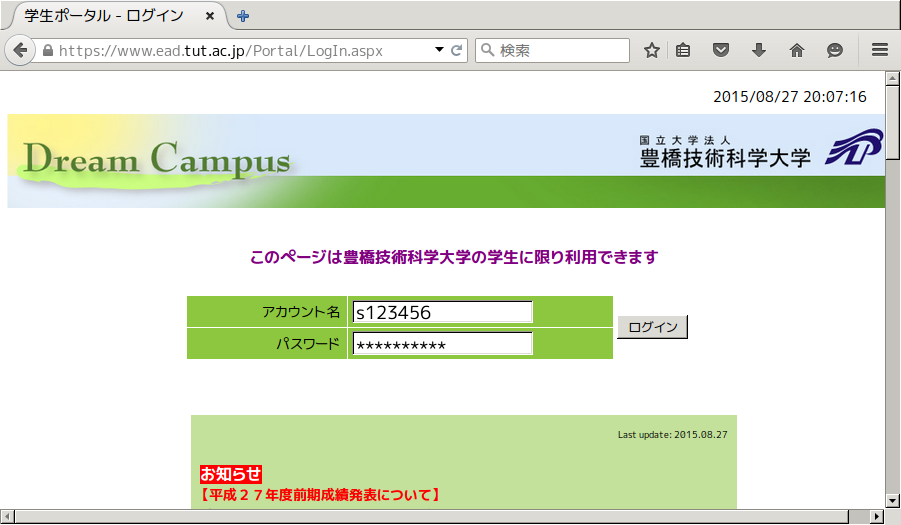This screenshot has width=901, height=525.
Task: Click the address bar URL
Action: (x=221, y=51)
